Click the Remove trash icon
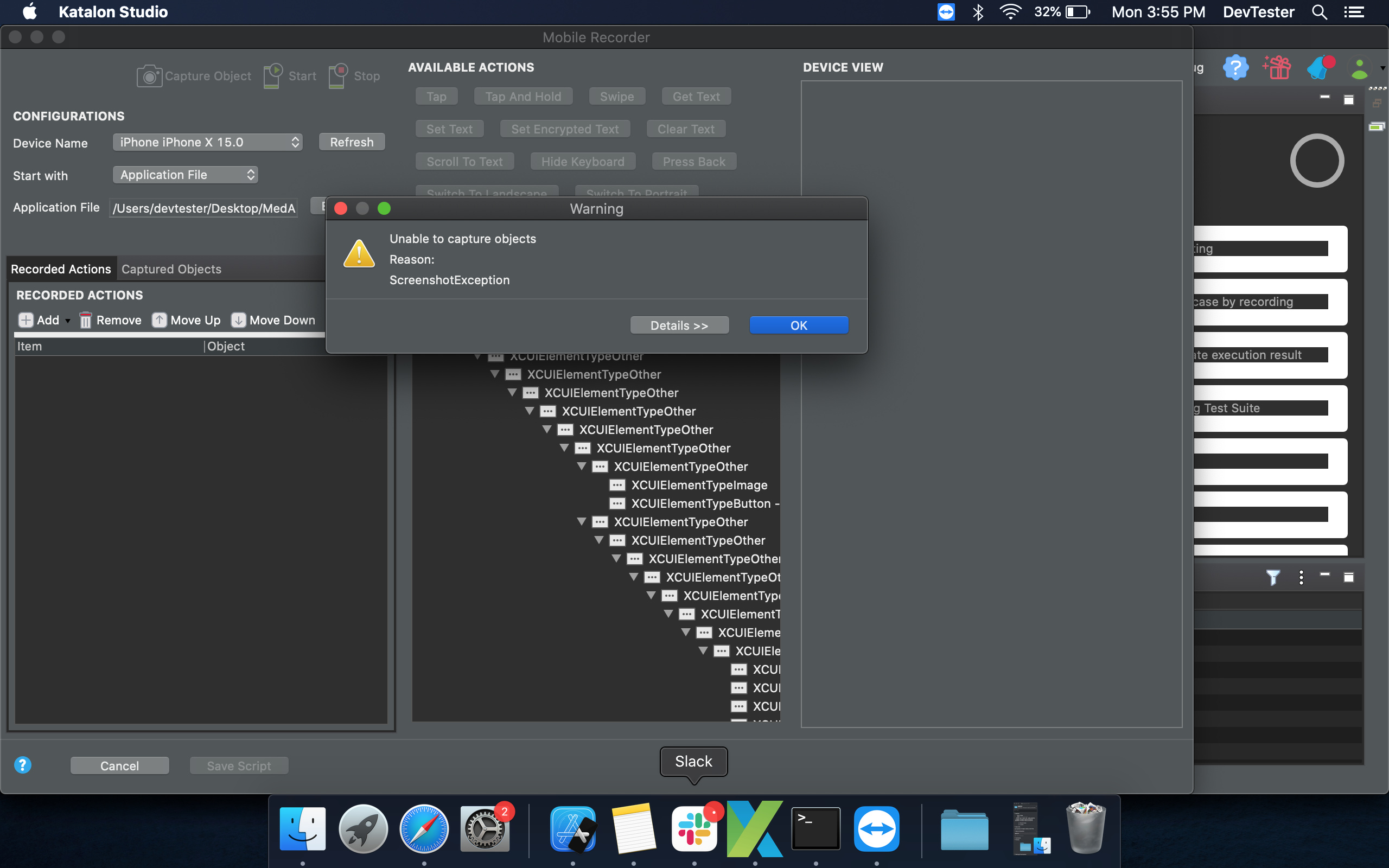This screenshot has width=1389, height=868. pyautogui.click(x=86, y=320)
